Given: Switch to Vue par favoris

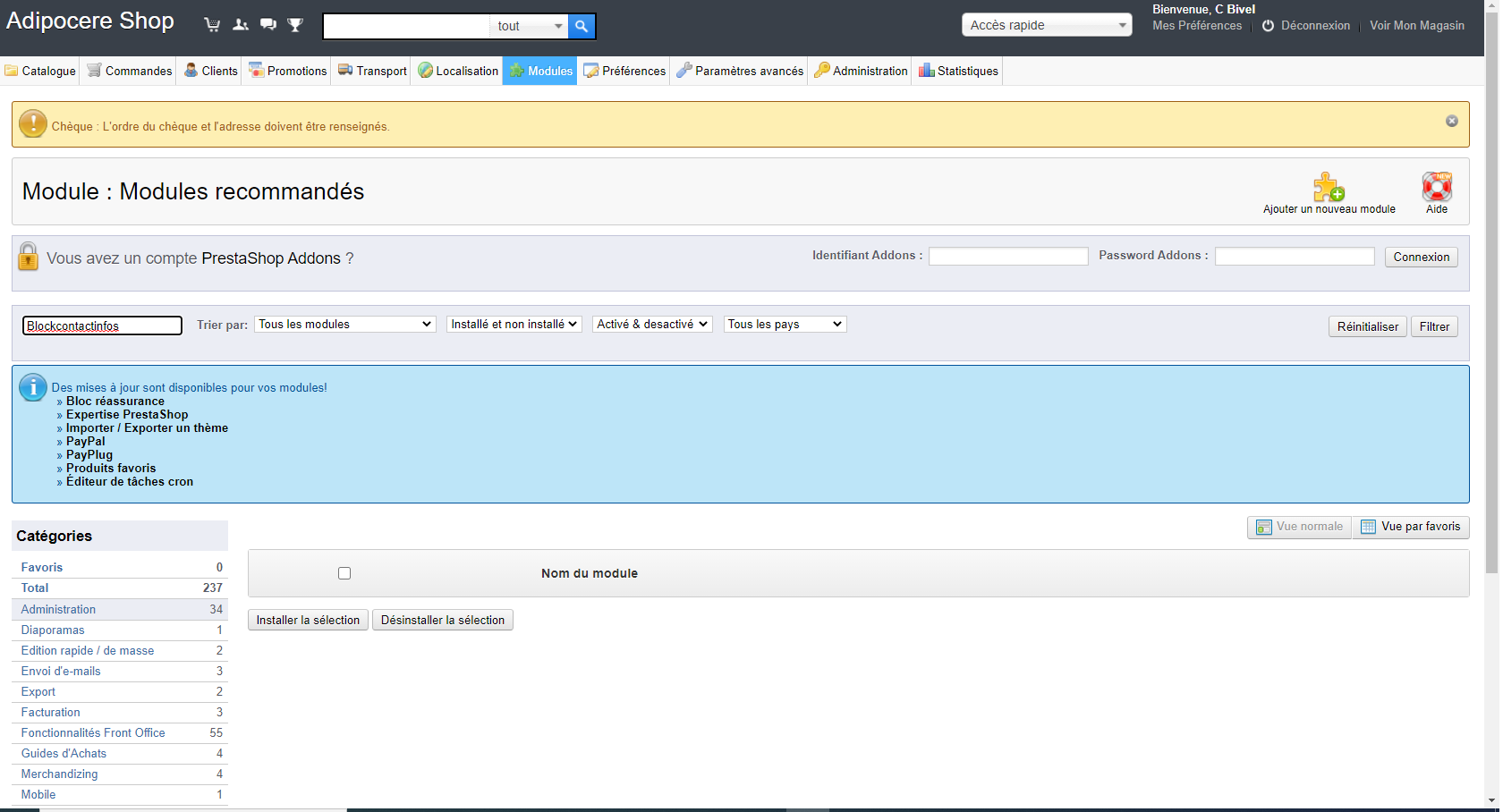Looking at the screenshot, I should pos(1411,527).
